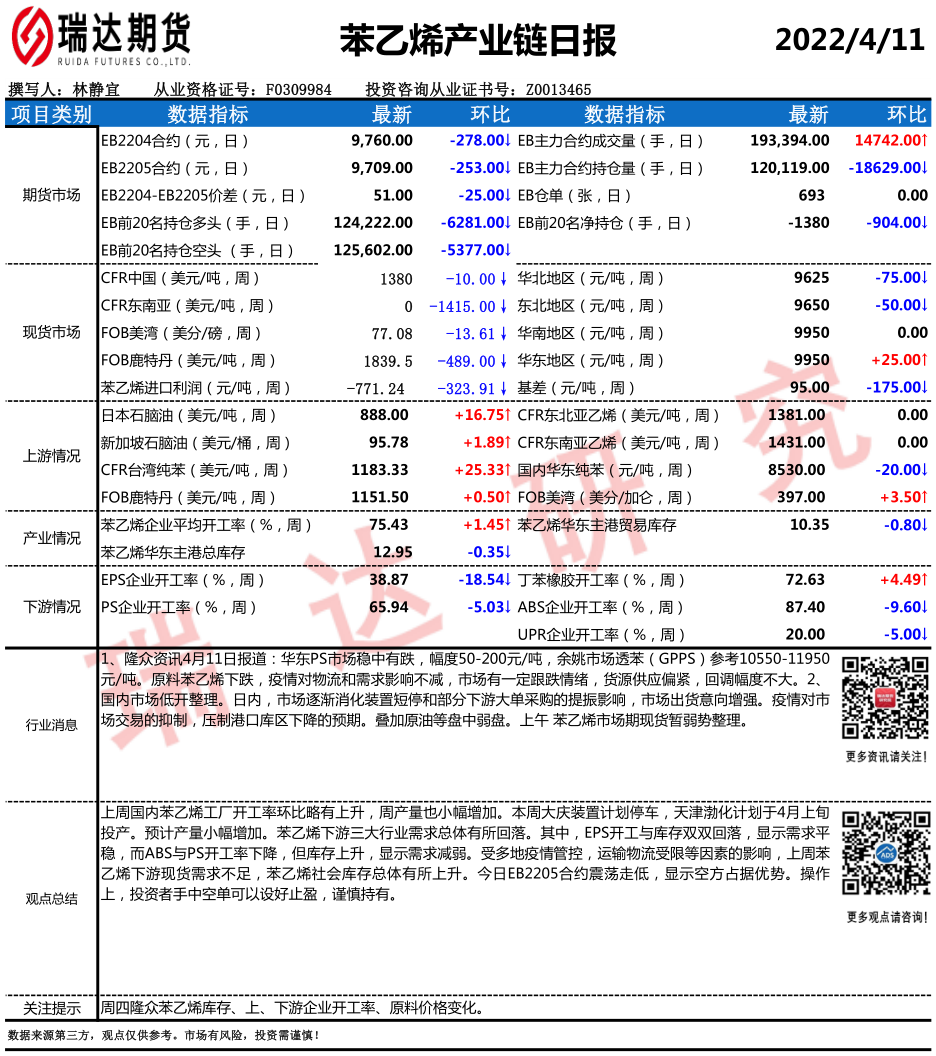This screenshot has height=1056, width=936.
Task: Click the red up arrow beside +25.33
Action: [x=508, y=469]
